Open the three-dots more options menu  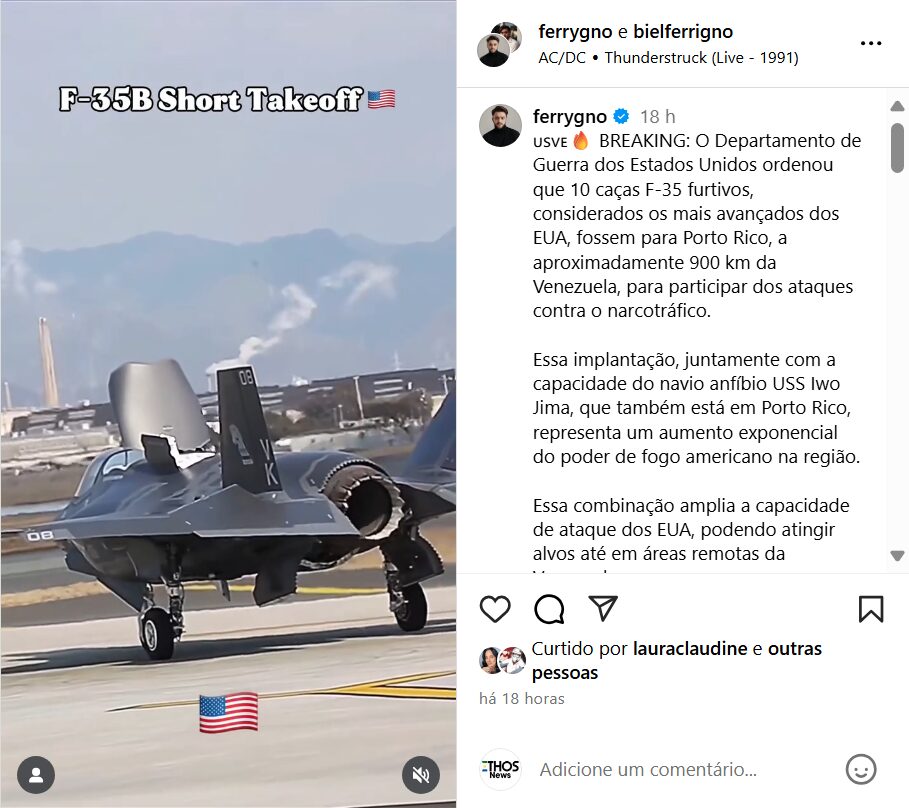click(x=871, y=43)
